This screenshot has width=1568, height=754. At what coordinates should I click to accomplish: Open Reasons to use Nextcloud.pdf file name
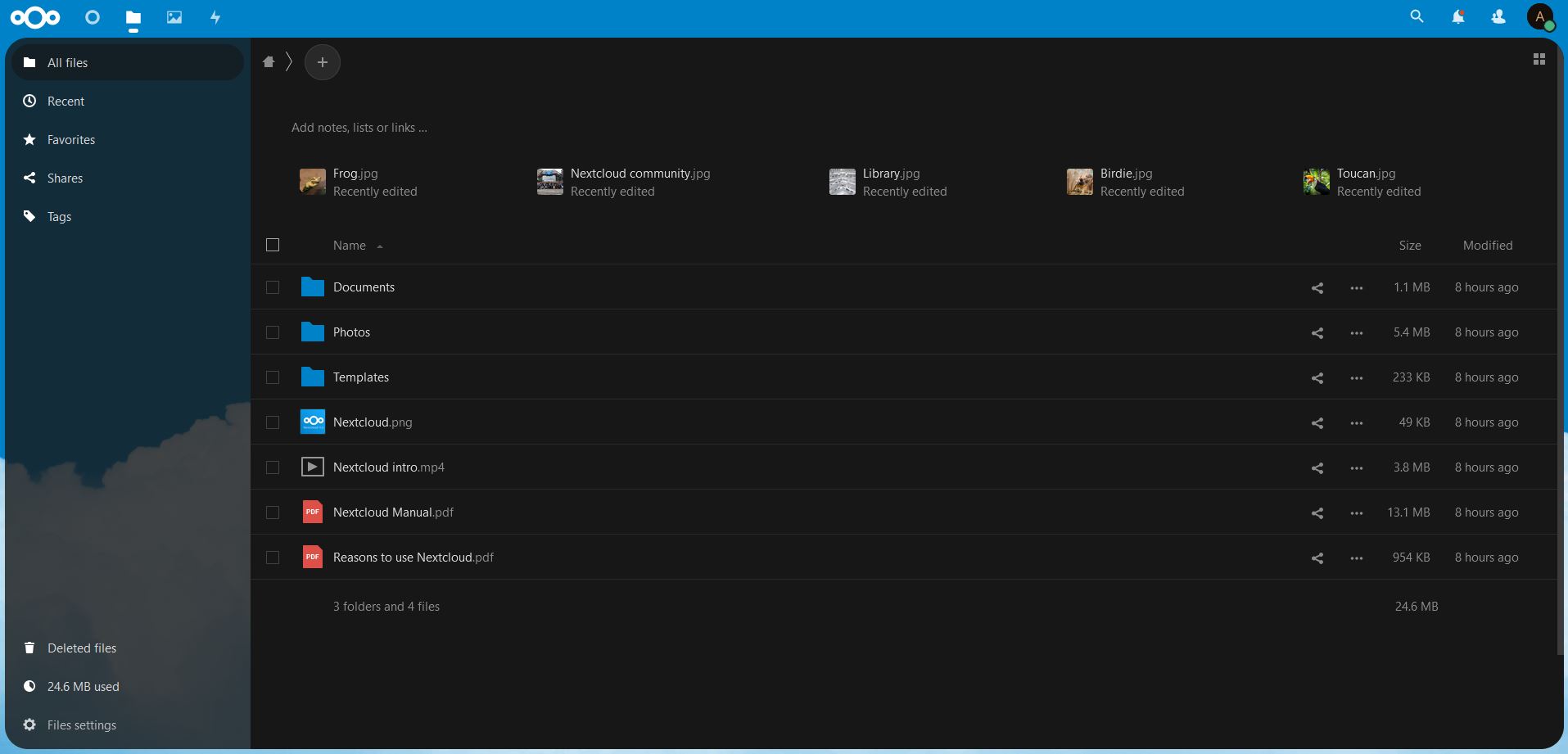[x=413, y=558]
